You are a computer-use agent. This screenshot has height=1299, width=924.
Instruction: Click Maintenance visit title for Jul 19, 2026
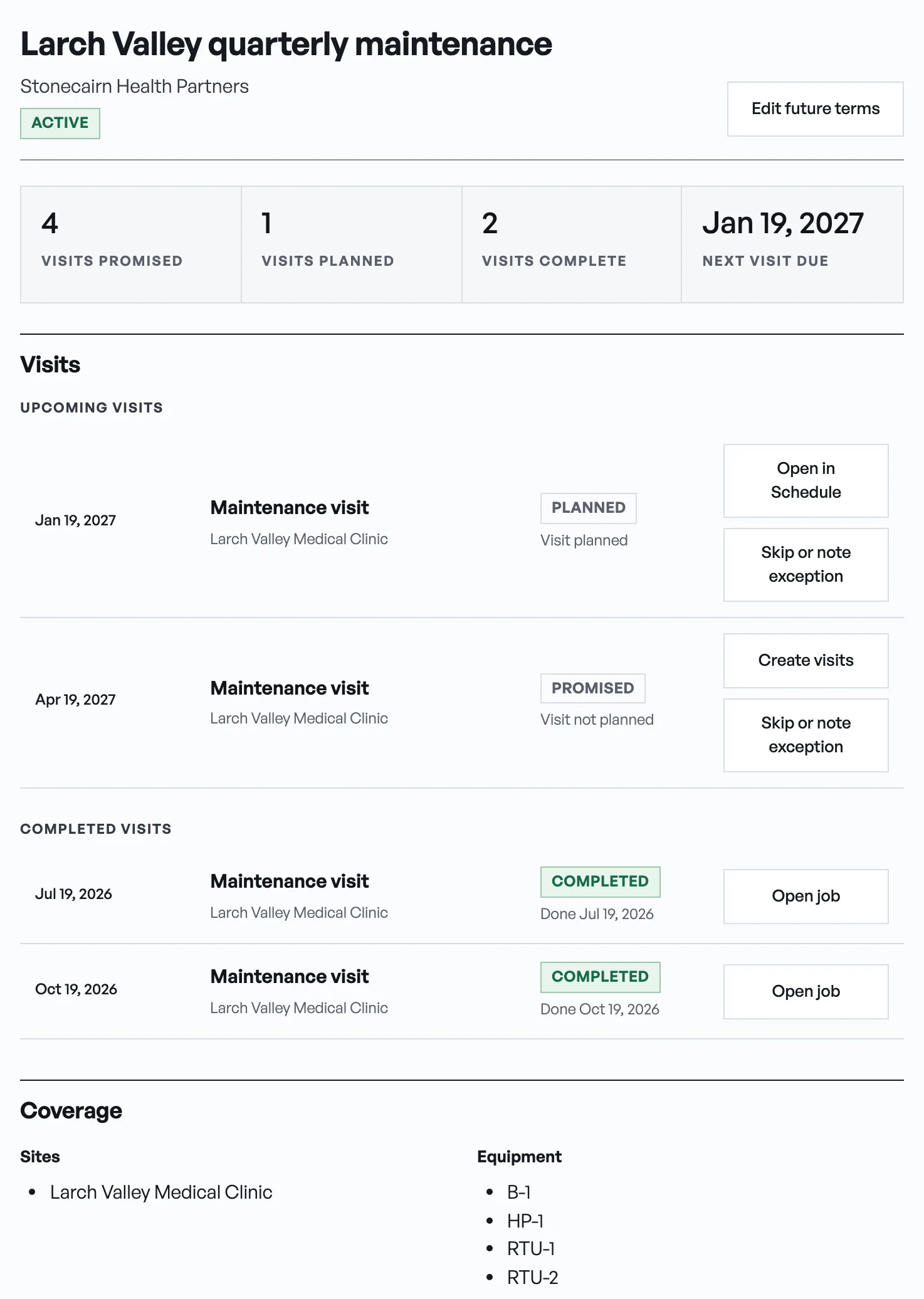[x=290, y=881]
